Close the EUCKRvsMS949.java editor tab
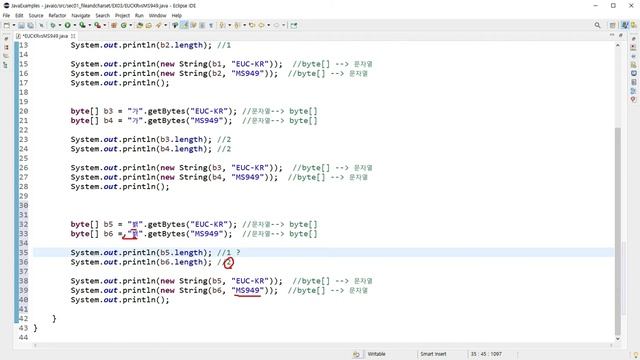Screen dimensions: 640x360 73,36
